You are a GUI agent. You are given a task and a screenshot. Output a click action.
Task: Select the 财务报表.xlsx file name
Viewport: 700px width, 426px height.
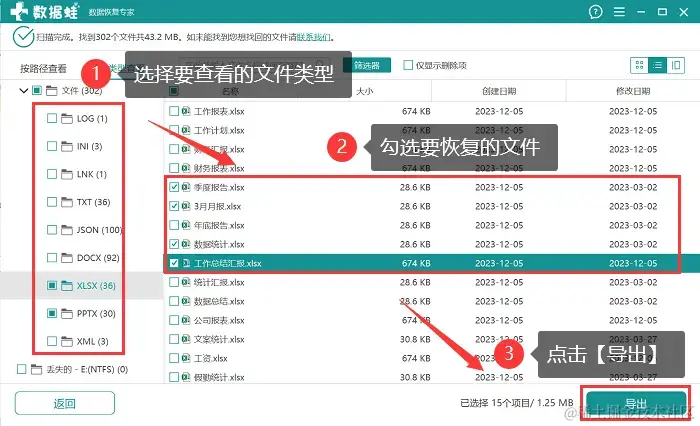tap(219, 168)
